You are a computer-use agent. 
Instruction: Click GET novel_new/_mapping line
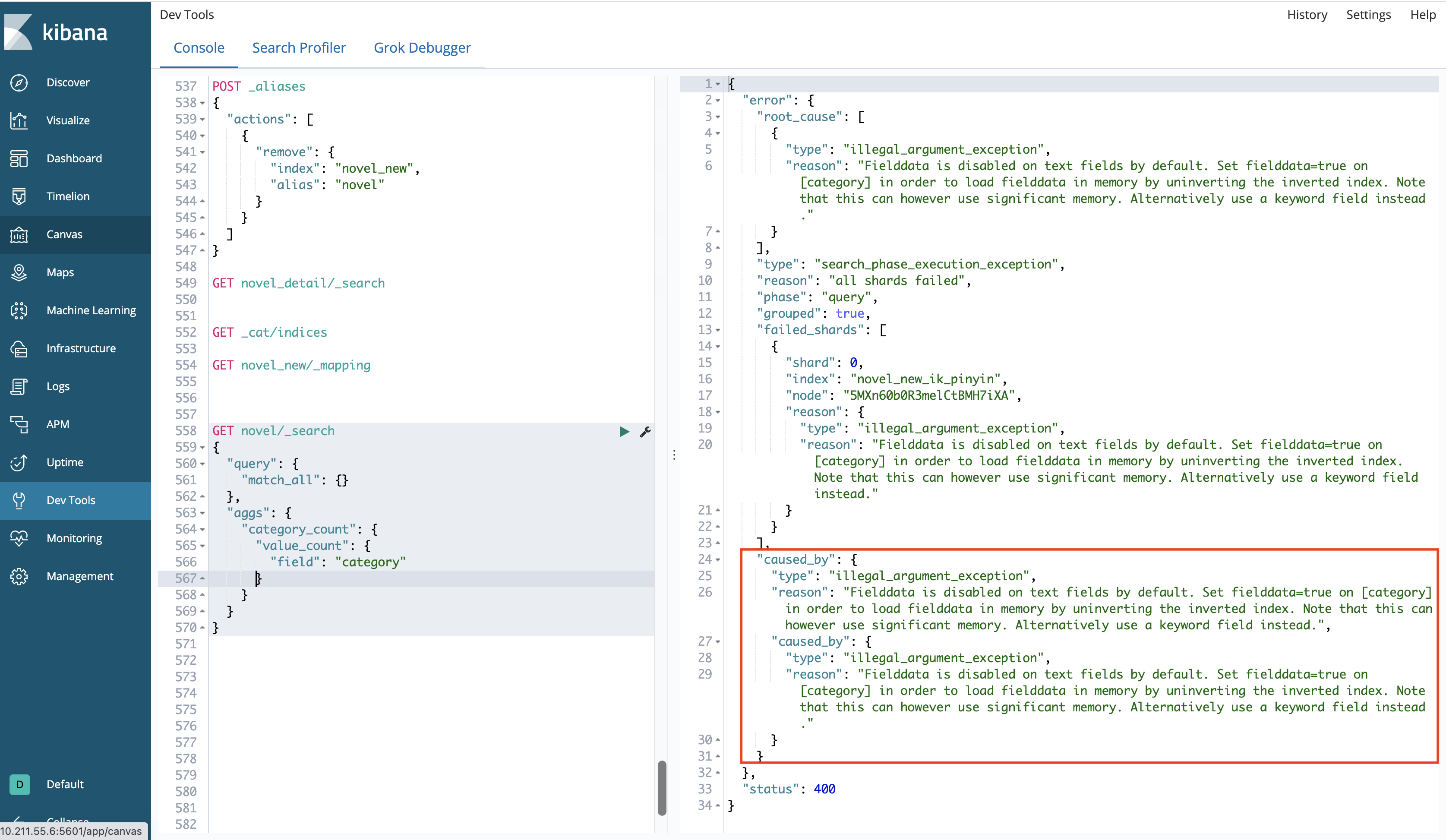pyautogui.click(x=291, y=366)
